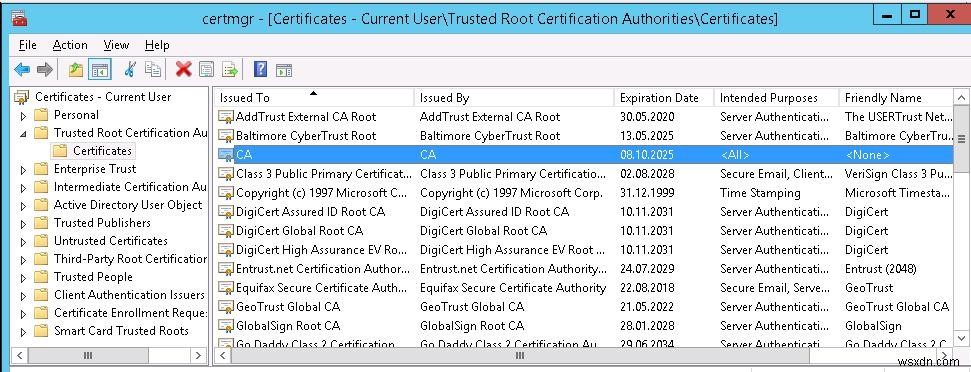
Task: Toggle the Show/Hide Console Tree icon
Action: point(99,69)
